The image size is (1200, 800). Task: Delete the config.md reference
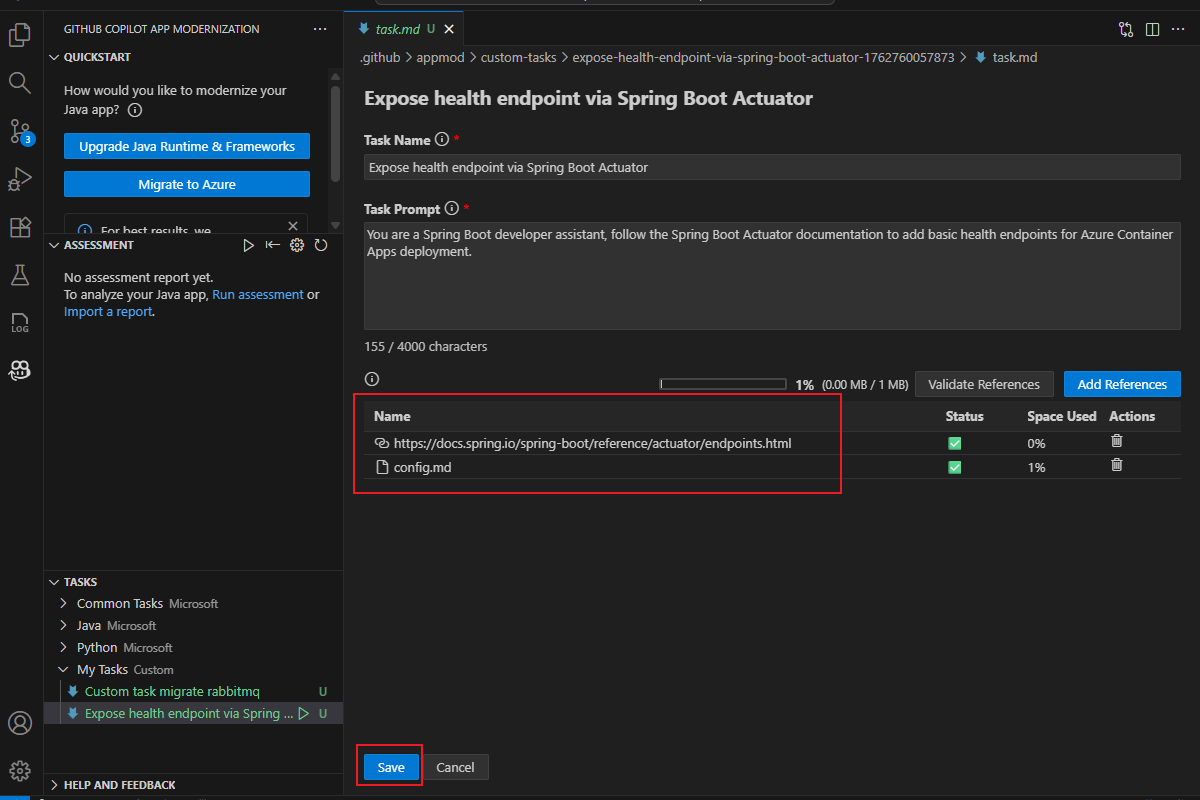click(x=1117, y=465)
